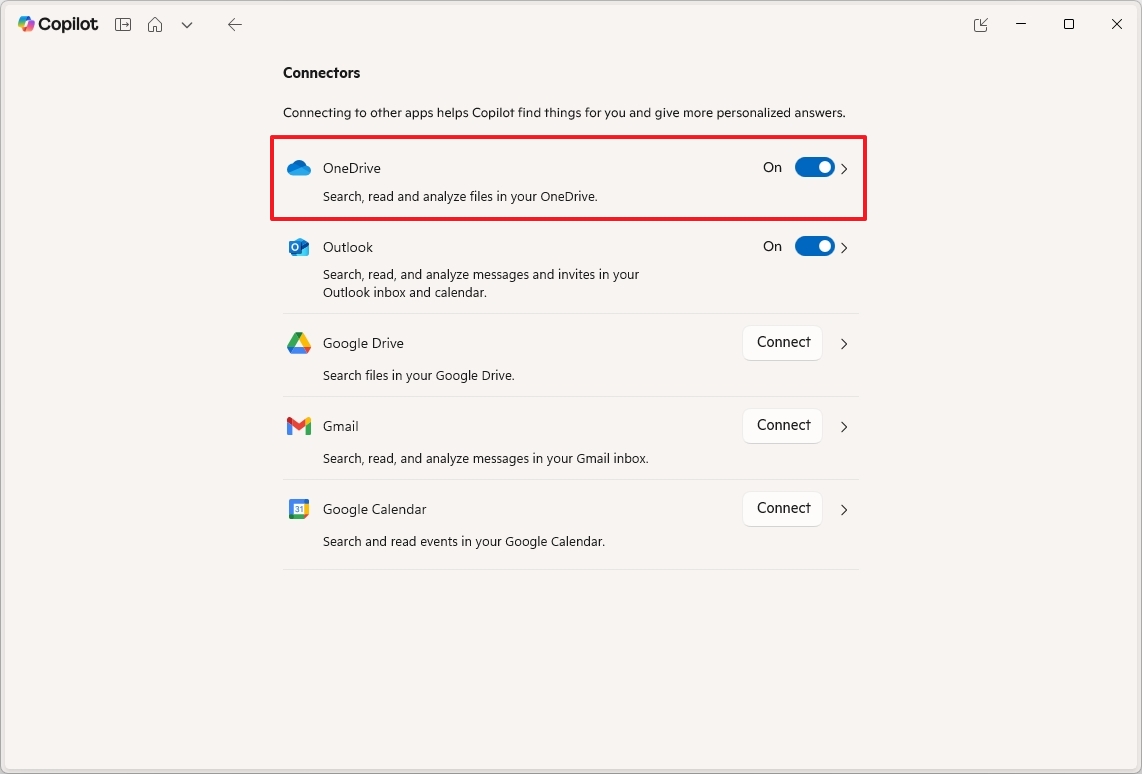Click the back arrow button
The height and width of the screenshot is (774, 1142).
pyautogui.click(x=235, y=25)
